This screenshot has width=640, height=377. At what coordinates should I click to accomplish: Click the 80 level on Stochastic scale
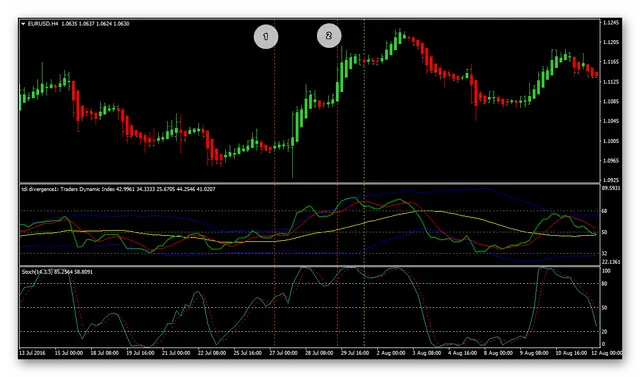pos(605,284)
